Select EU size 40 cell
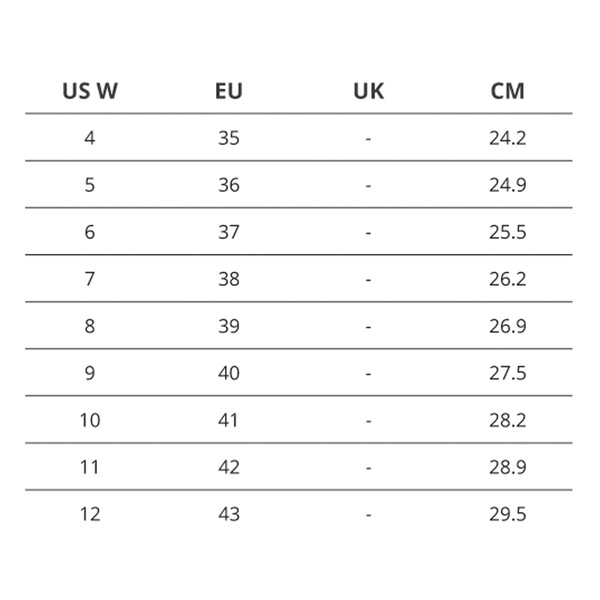This screenshot has width=600, height=600. pos(229,373)
